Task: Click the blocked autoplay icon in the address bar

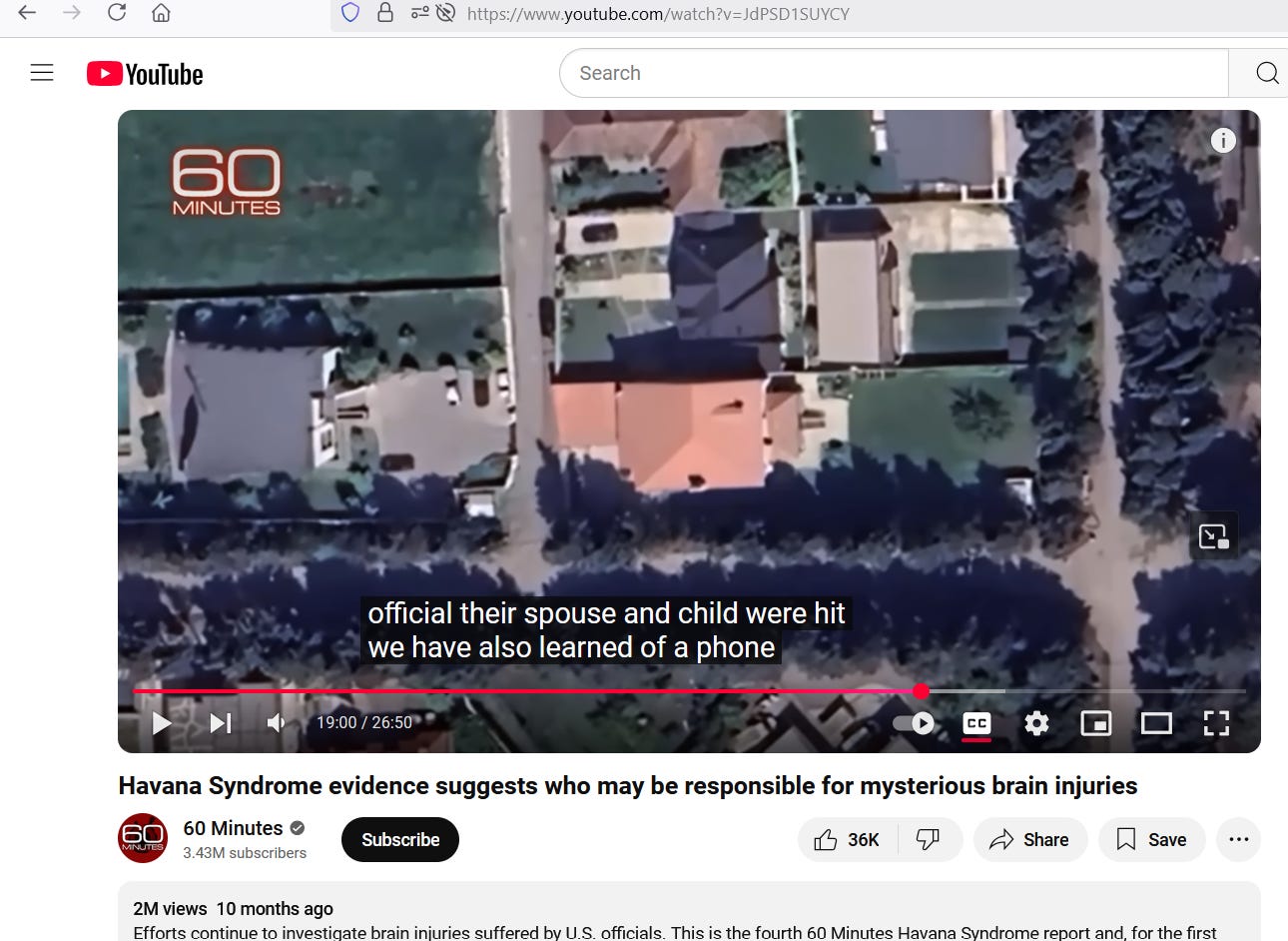Action: (x=446, y=13)
